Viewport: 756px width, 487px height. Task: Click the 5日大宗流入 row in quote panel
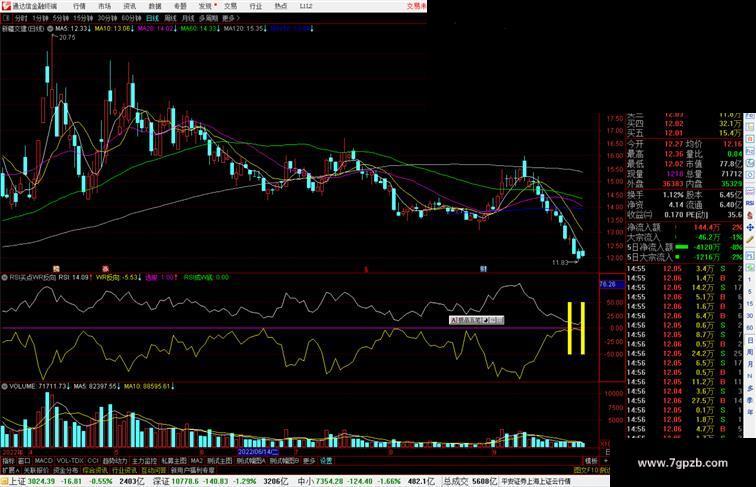[x=685, y=257]
